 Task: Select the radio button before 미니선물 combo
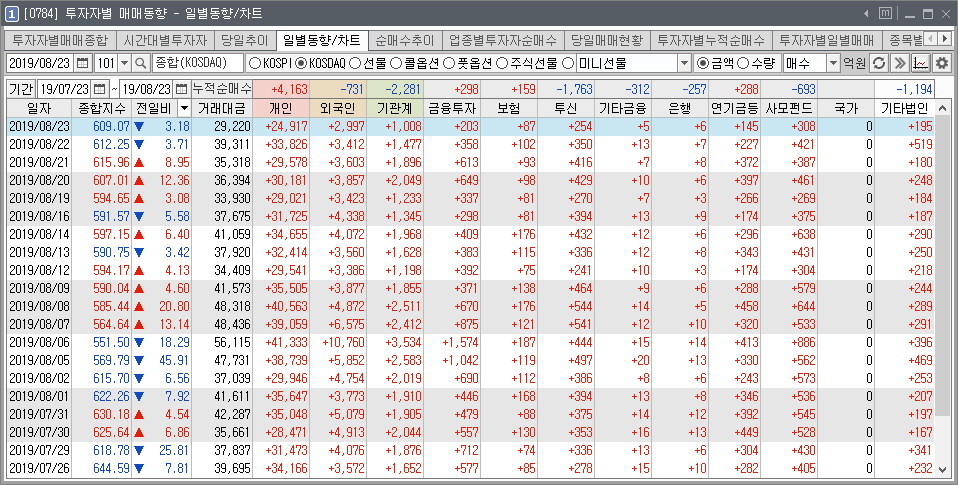tap(568, 63)
